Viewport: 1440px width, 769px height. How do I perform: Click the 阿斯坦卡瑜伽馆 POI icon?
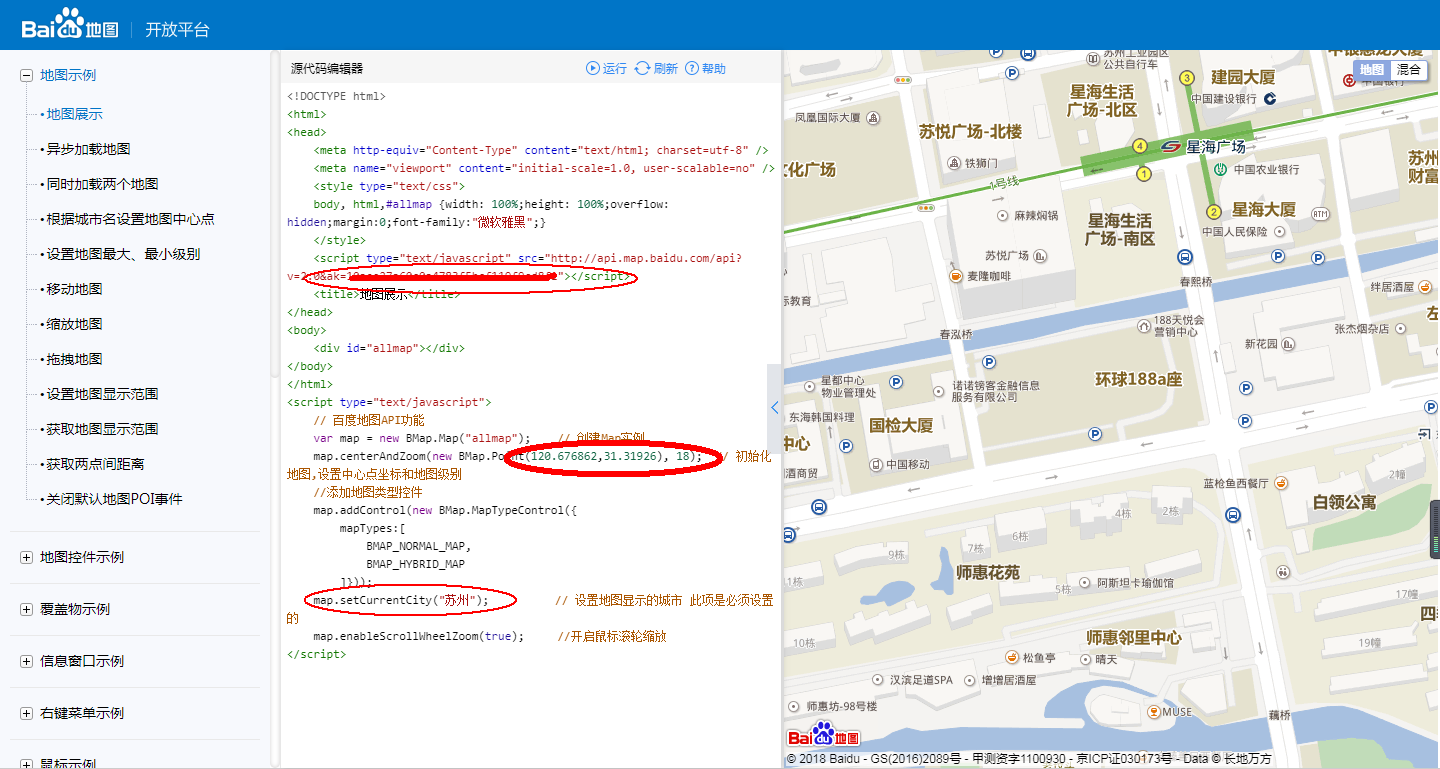point(1087,582)
